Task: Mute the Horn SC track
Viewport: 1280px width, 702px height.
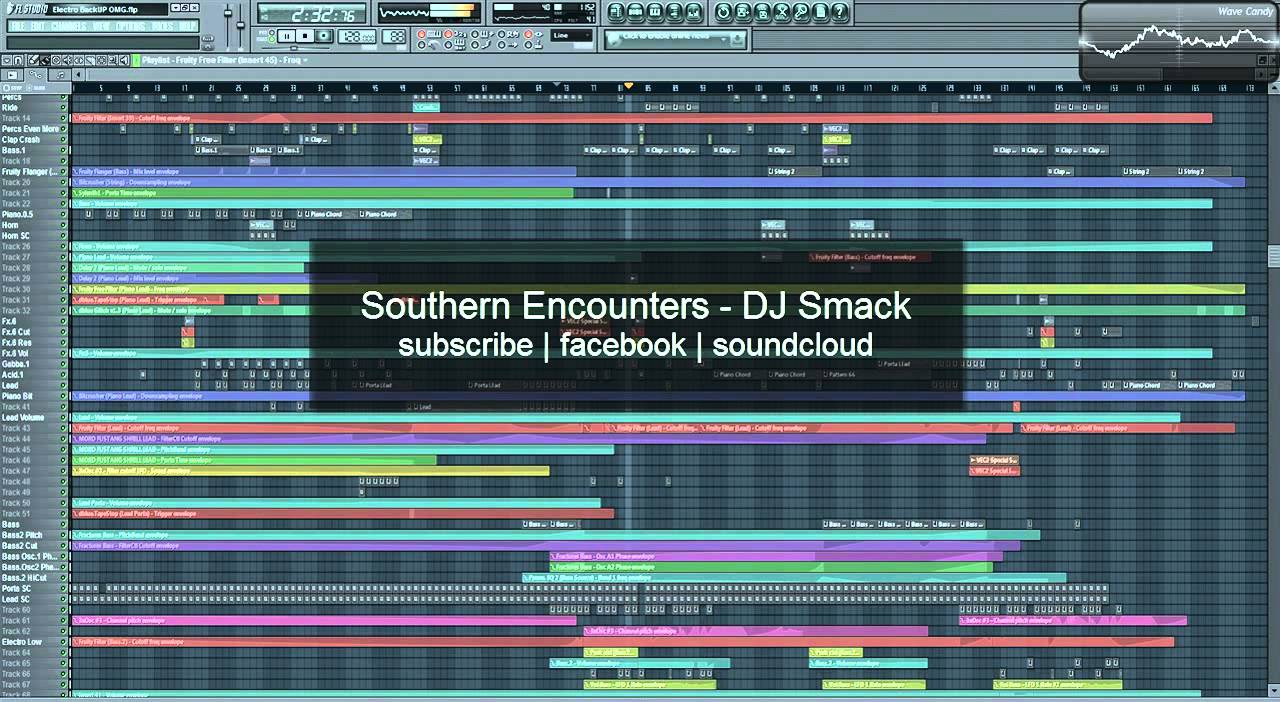Action: click(x=63, y=235)
